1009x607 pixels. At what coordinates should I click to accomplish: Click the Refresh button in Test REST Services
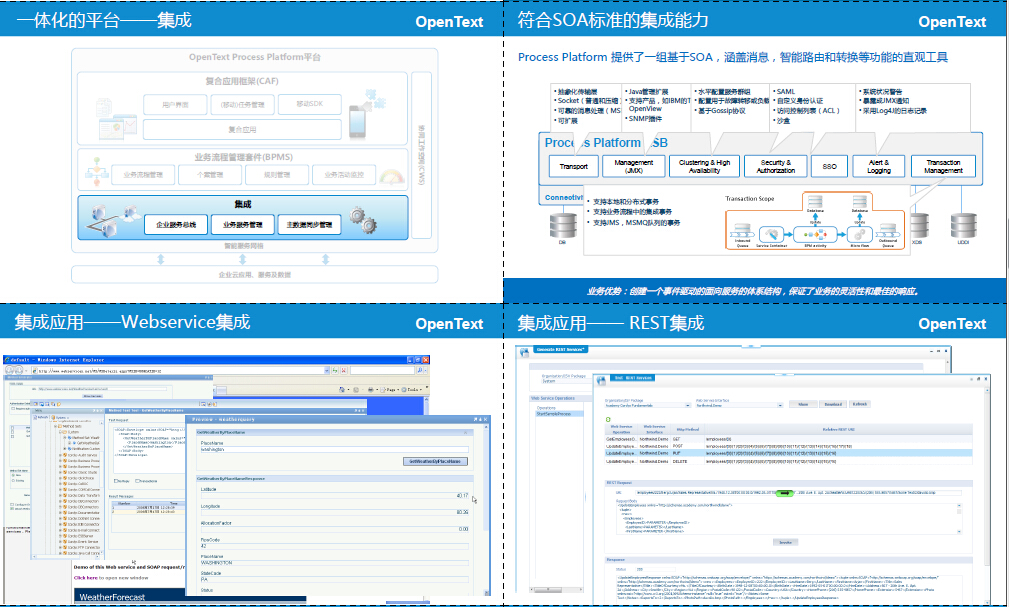[860, 405]
